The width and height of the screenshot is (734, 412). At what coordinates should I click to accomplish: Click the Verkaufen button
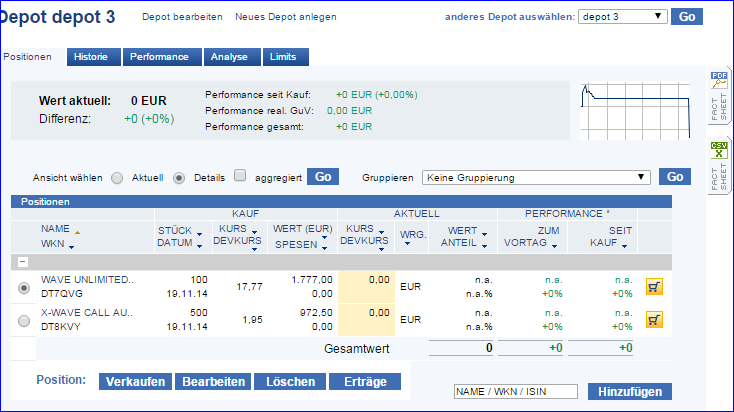click(135, 382)
